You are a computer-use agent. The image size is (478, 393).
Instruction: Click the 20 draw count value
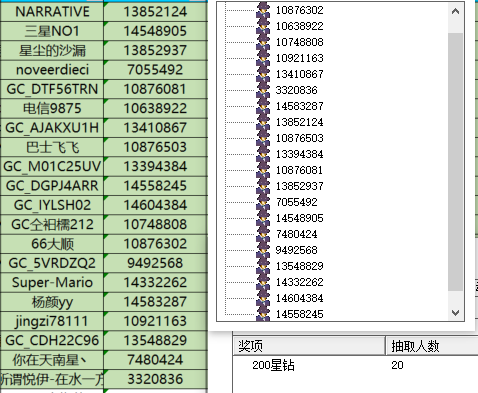coord(397,365)
